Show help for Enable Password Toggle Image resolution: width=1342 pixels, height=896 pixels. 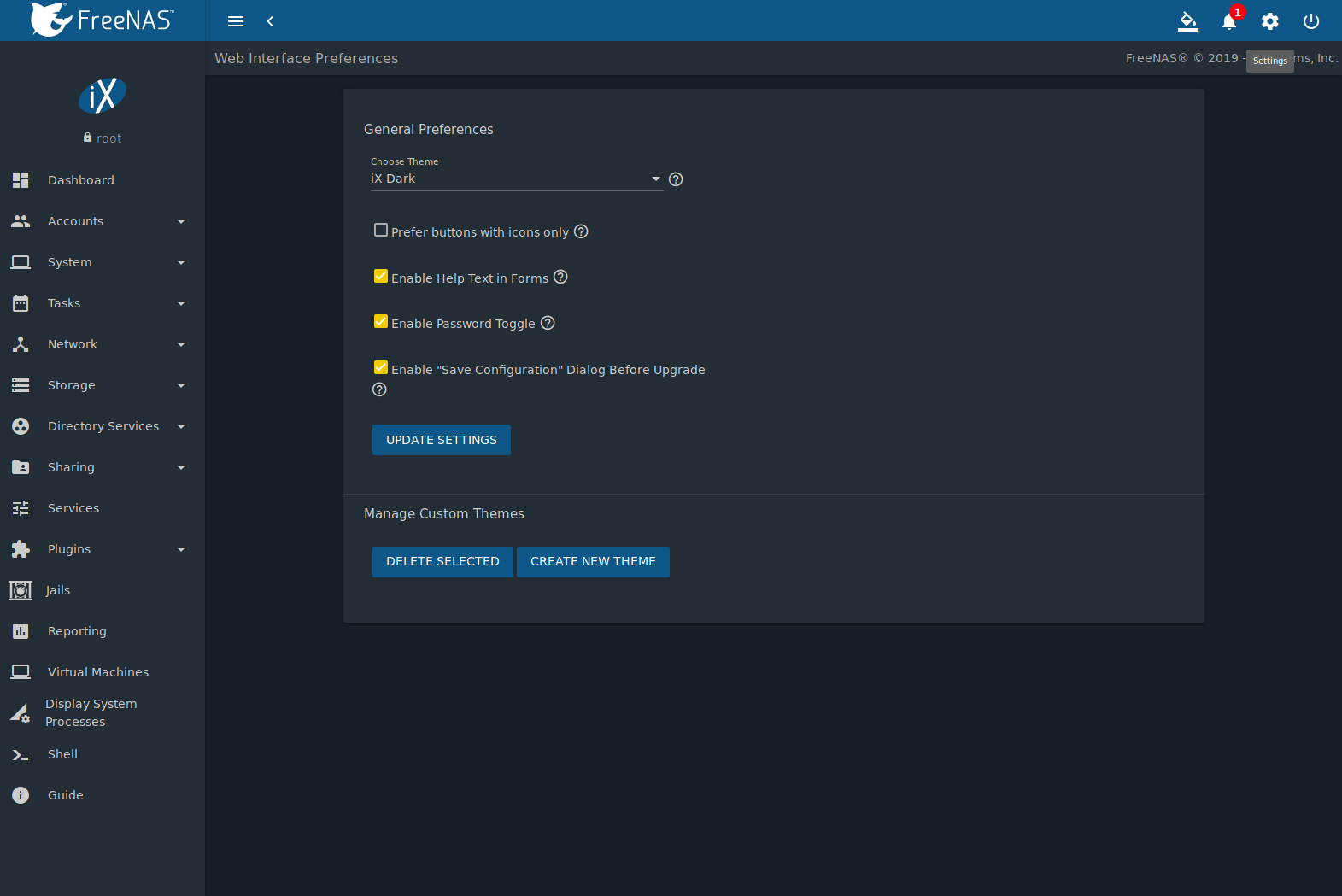pos(548,323)
